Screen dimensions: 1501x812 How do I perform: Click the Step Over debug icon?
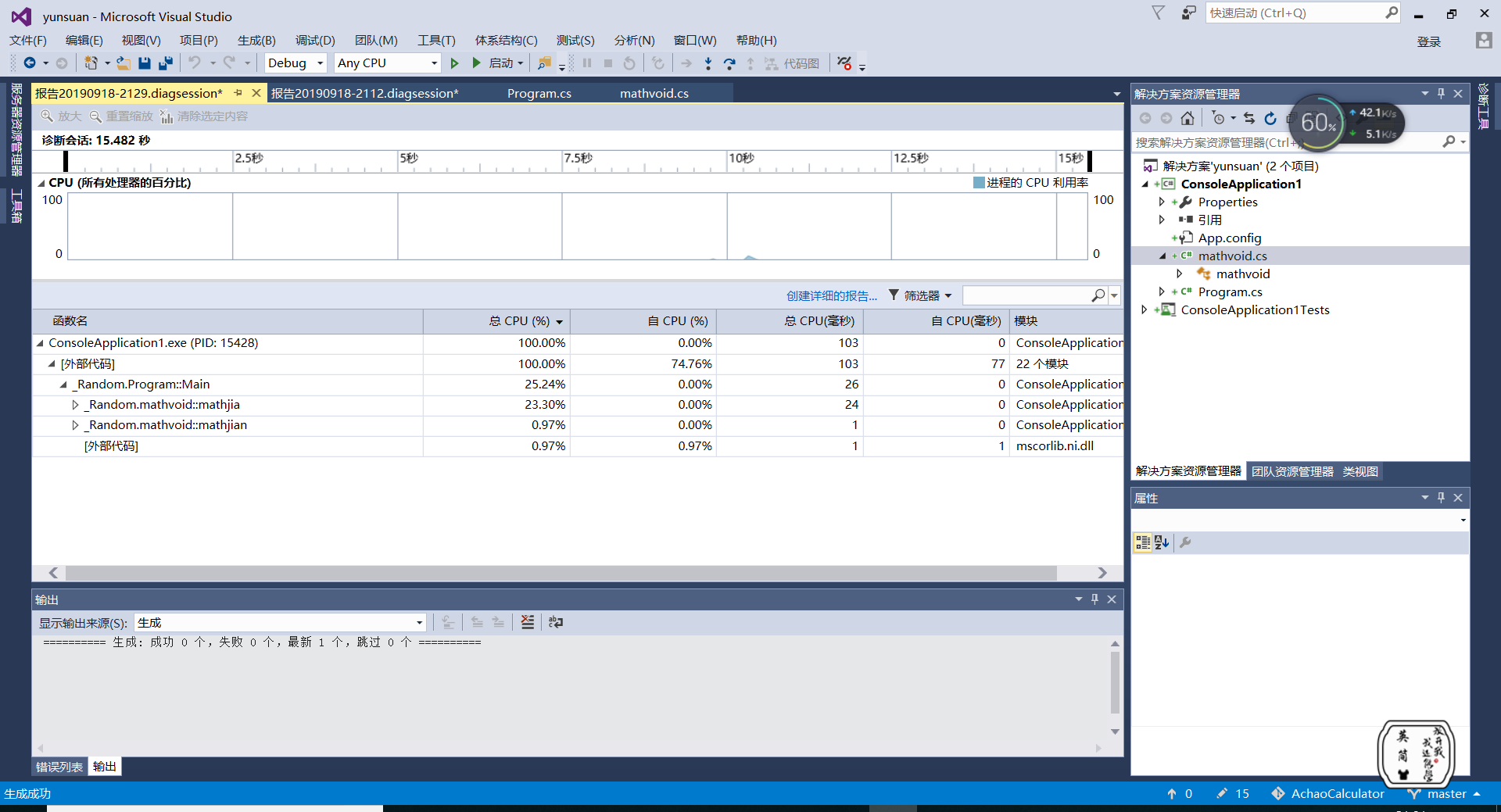pos(729,63)
